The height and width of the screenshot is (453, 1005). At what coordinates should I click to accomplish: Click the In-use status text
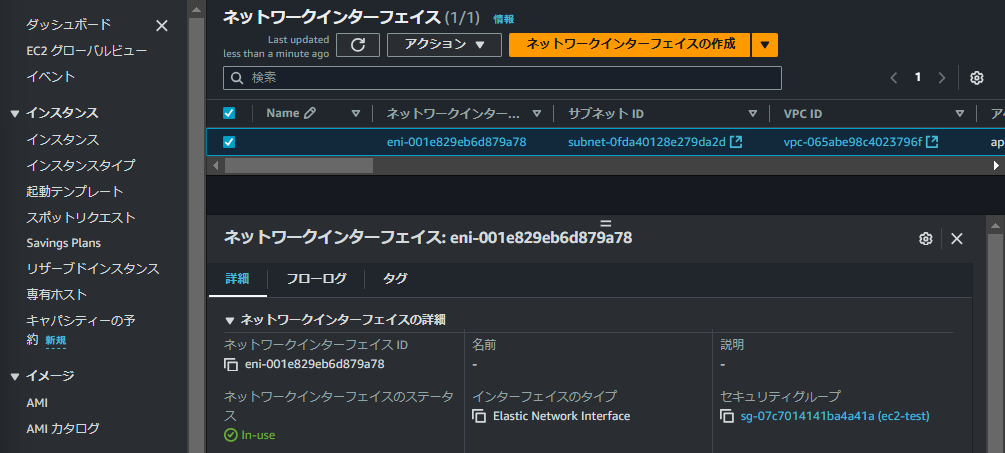coord(258,435)
